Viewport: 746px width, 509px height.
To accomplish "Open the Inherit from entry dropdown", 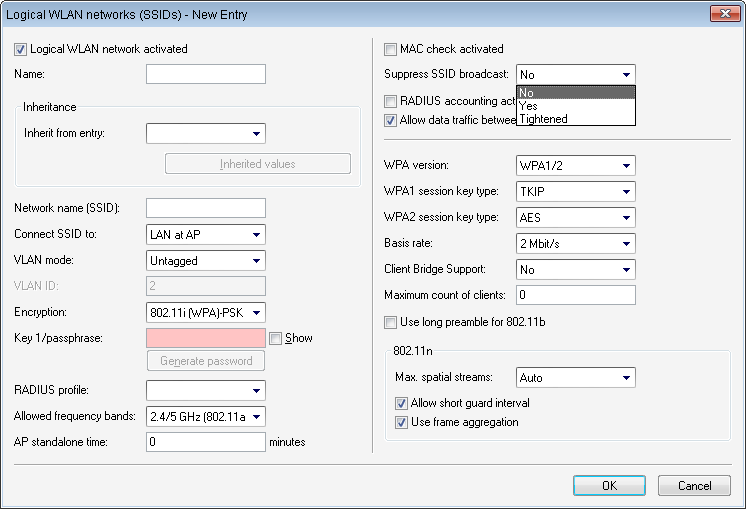I will coord(257,134).
